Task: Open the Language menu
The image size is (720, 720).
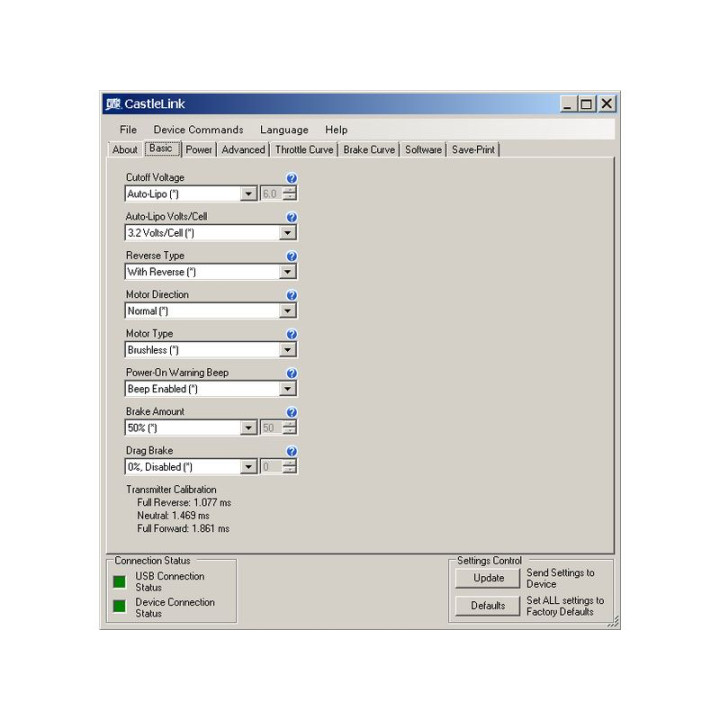Action: tap(284, 130)
